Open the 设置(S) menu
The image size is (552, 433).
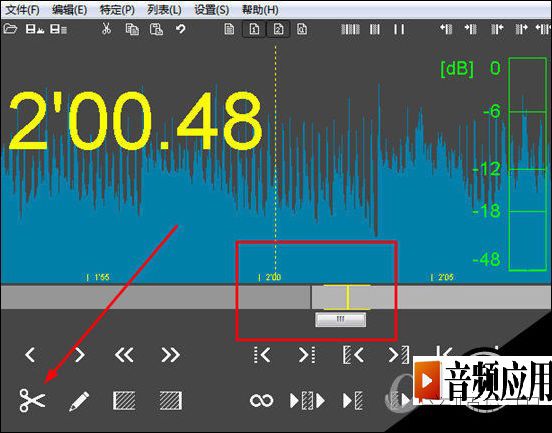(212, 10)
